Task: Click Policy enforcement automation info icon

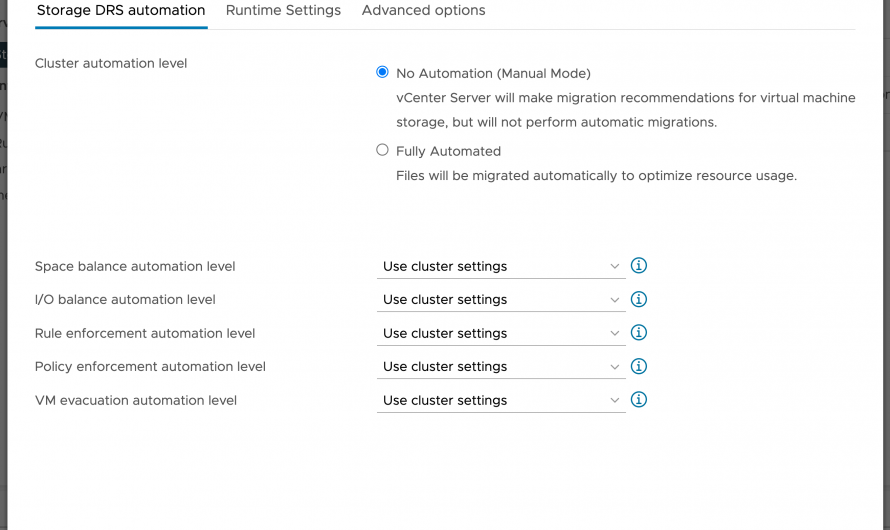Action: tap(640, 366)
